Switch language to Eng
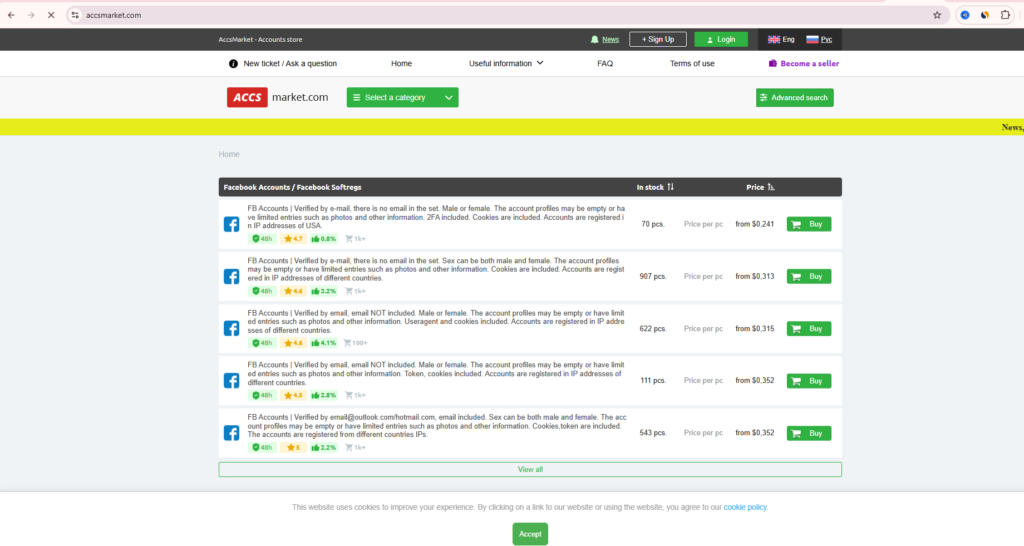The height and width of the screenshot is (546, 1024). tap(781, 39)
